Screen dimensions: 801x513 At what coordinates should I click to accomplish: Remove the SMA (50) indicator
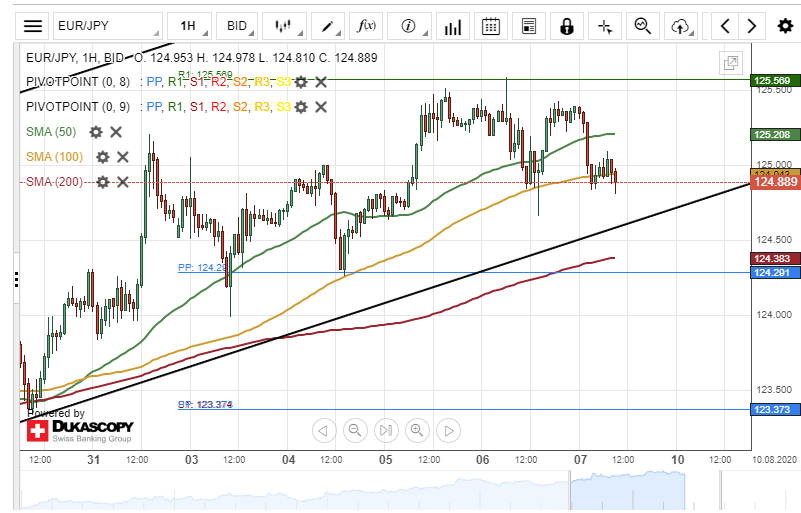[116, 132]
